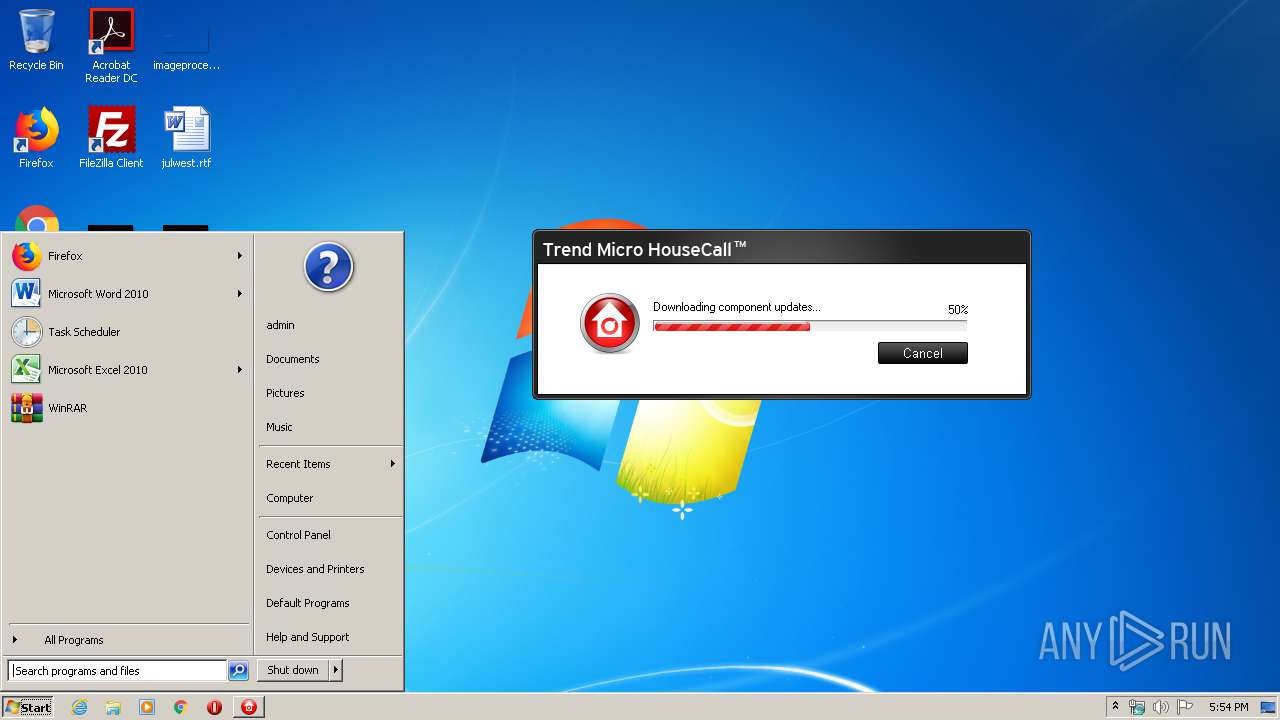Click the download progress bar
Viewport: 1280px width, 720px height.
point(810,326)
